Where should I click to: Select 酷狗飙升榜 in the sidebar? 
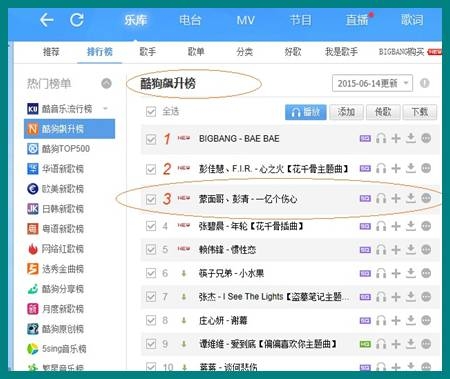point(69,129)
